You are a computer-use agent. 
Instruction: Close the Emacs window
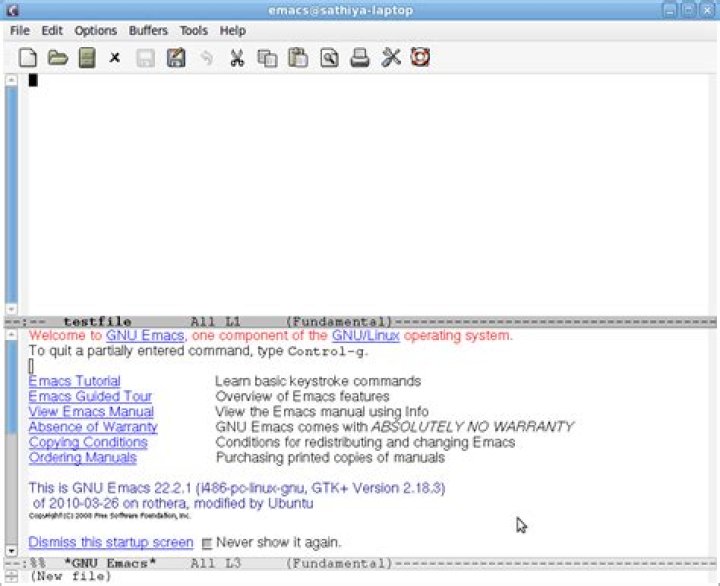click(x=707, y=10)
